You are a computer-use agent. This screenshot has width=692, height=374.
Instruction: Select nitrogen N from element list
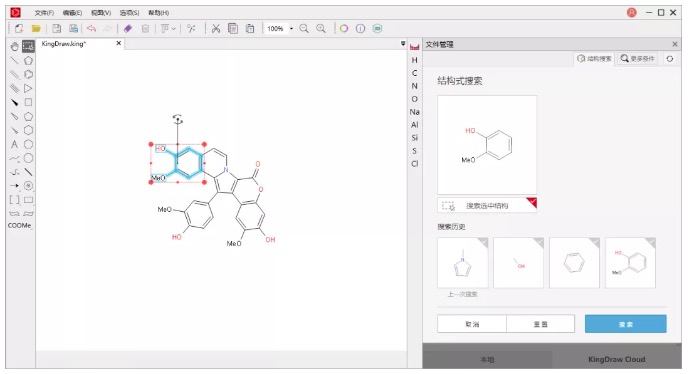(414, 86)
